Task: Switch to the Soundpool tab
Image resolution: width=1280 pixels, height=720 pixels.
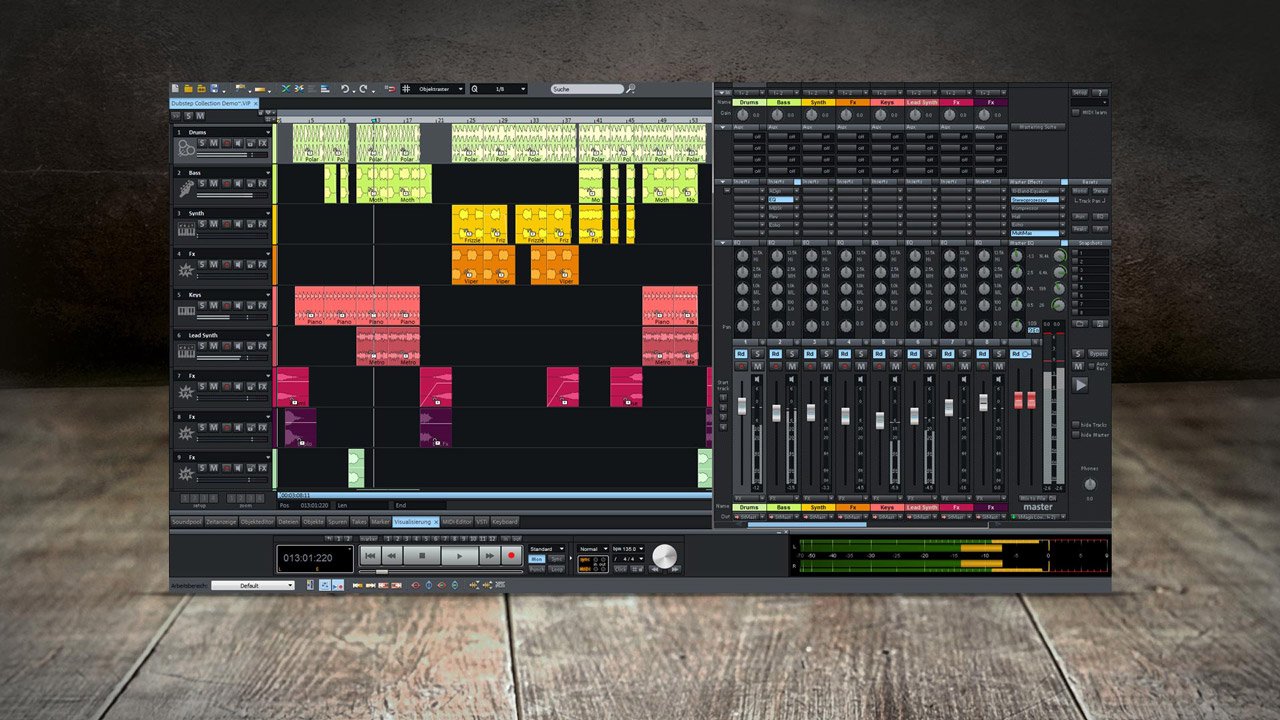Action: [186, 521]
